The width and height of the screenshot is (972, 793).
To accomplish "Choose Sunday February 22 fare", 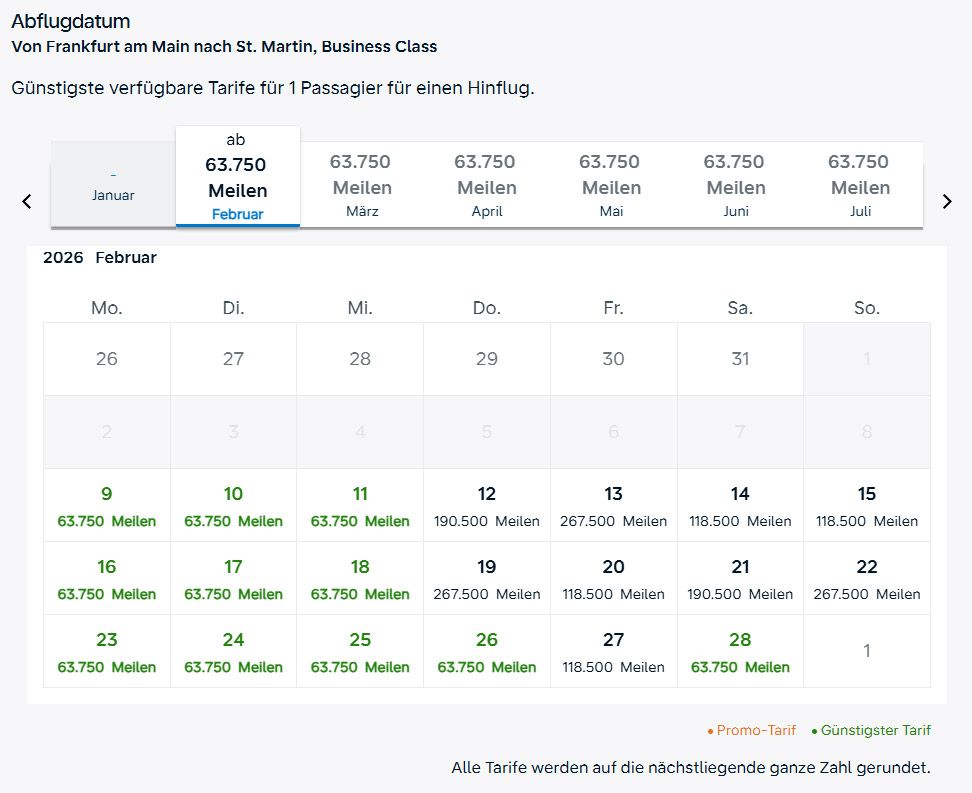I will point(867,579).
